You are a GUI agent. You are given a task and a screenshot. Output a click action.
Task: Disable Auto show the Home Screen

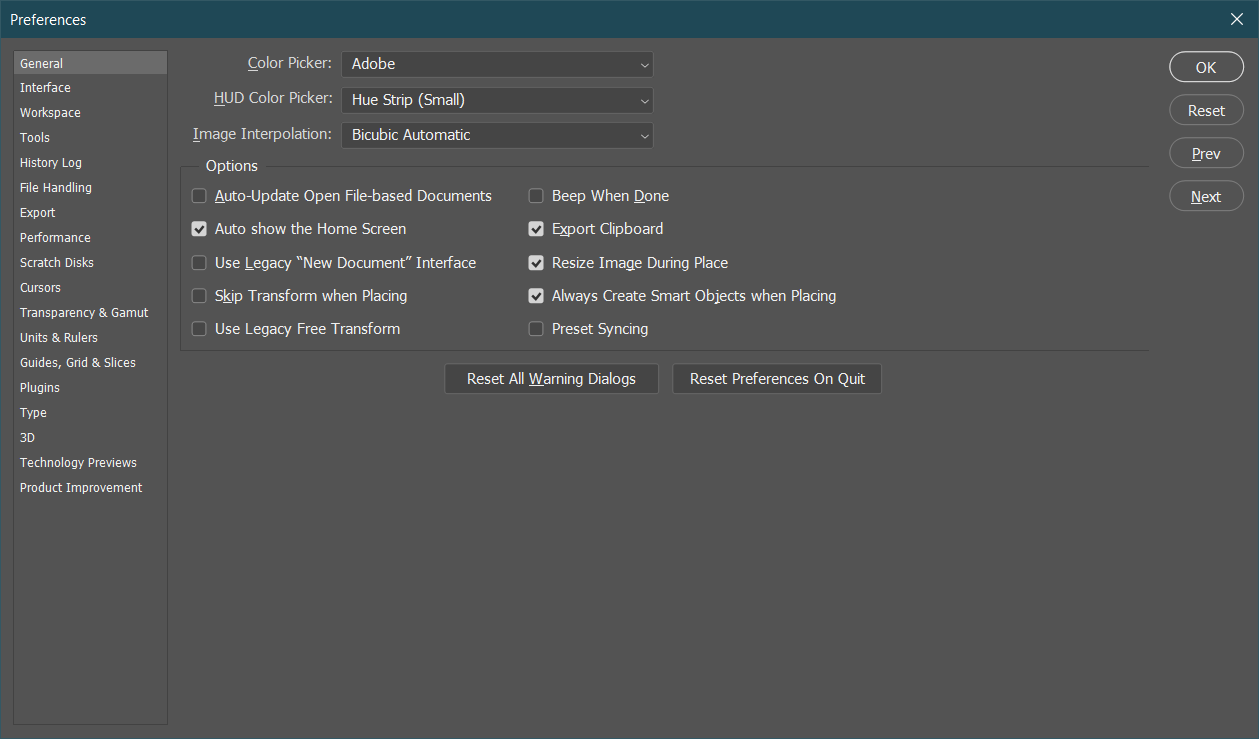point(199,229)
